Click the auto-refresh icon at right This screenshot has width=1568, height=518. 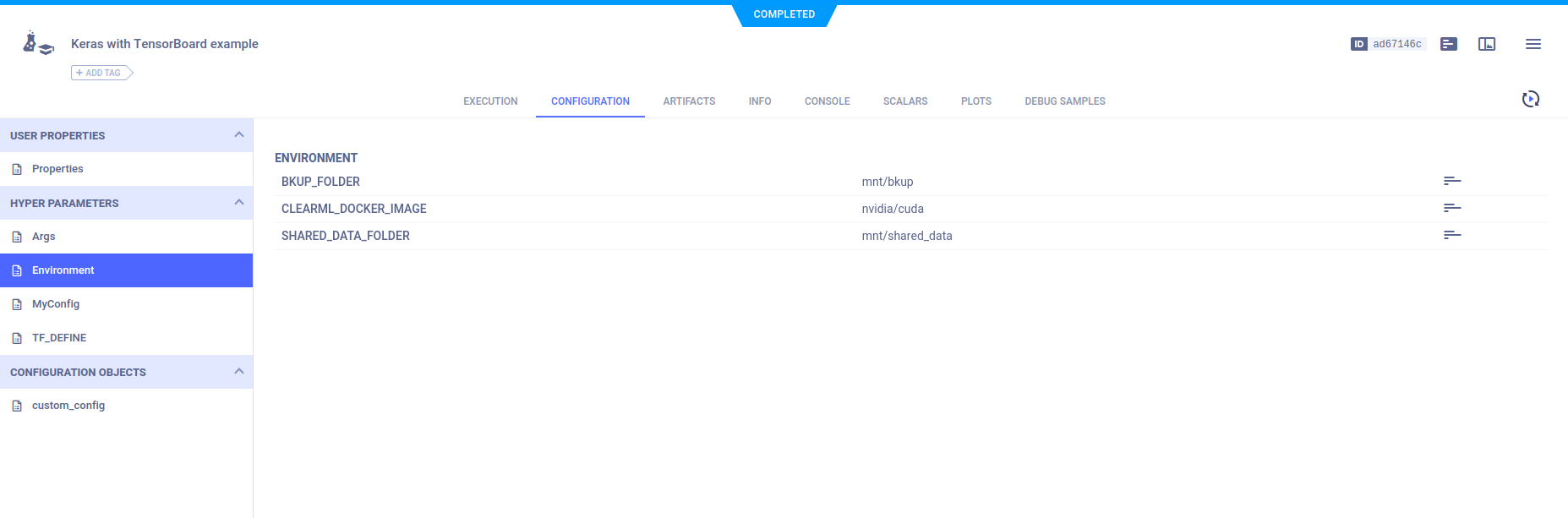[x=1530, y=99]
